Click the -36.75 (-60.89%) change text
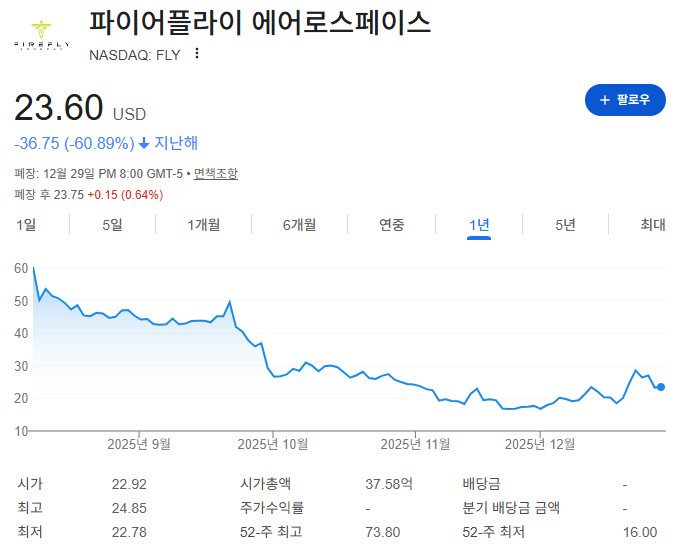 (74, 143)
